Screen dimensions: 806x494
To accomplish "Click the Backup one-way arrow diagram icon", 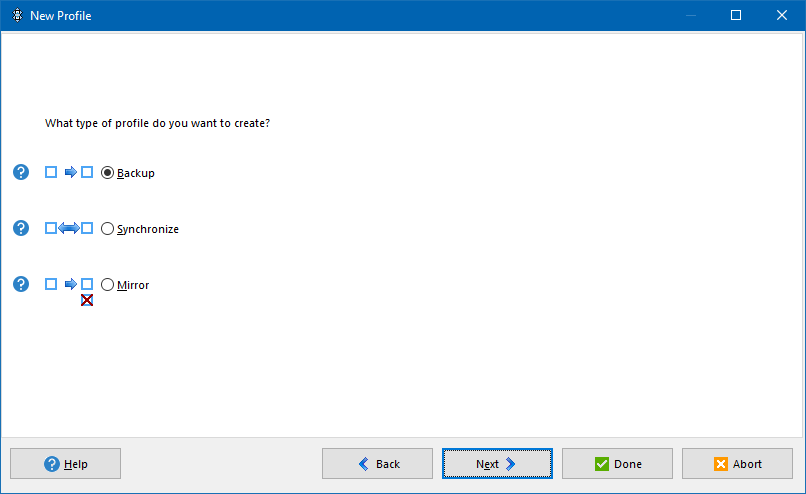I will (x=69, y=172).
